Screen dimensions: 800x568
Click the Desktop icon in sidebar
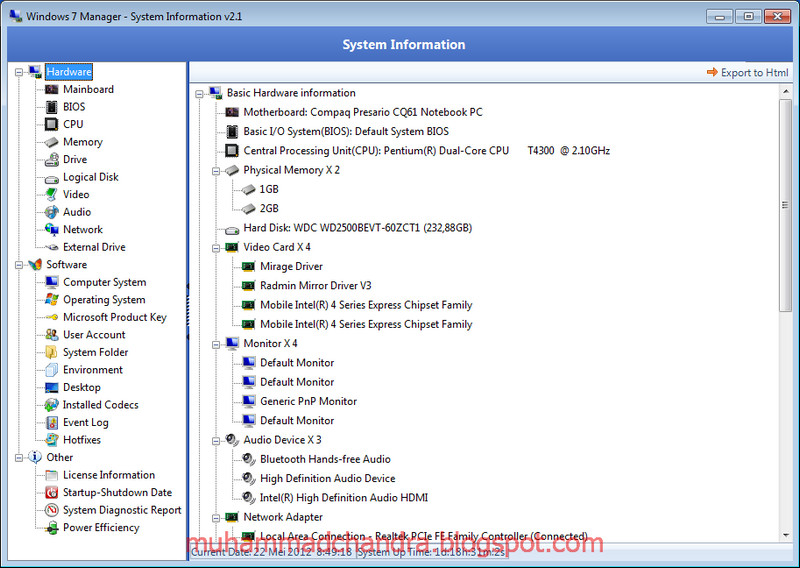52,387
